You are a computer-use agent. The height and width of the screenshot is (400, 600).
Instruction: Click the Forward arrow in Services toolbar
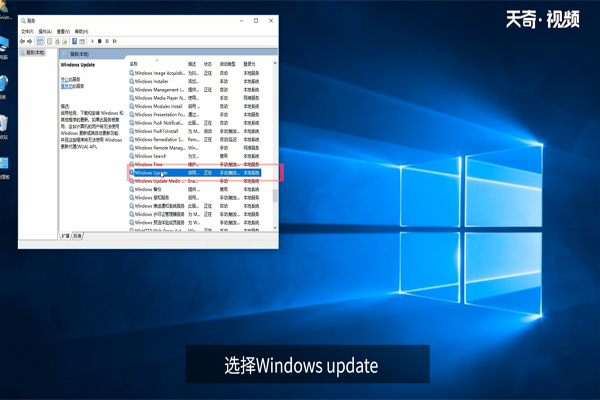(30, 41)
